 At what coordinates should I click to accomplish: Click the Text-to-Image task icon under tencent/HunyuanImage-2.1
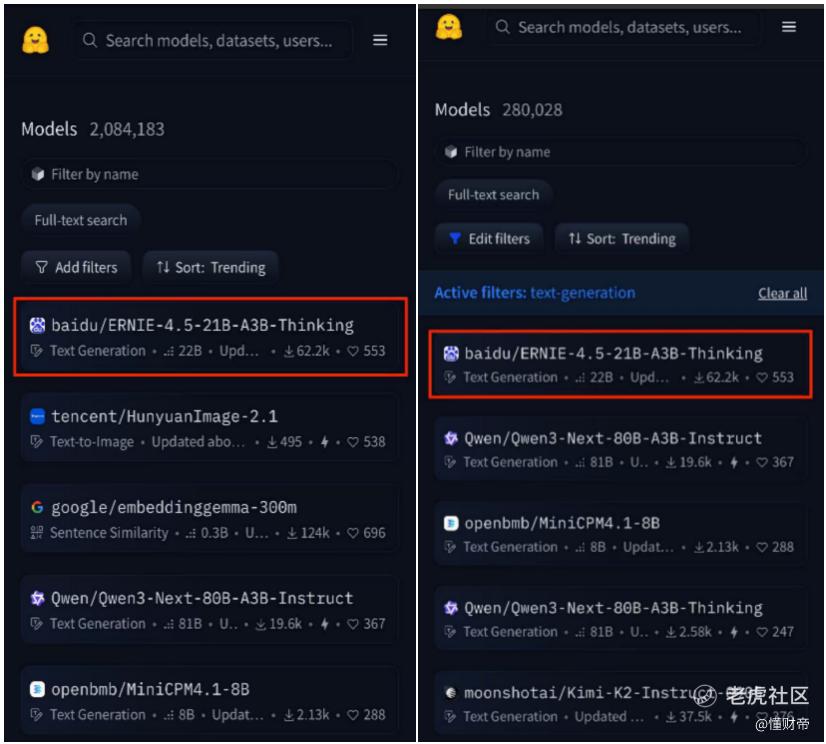36,442
